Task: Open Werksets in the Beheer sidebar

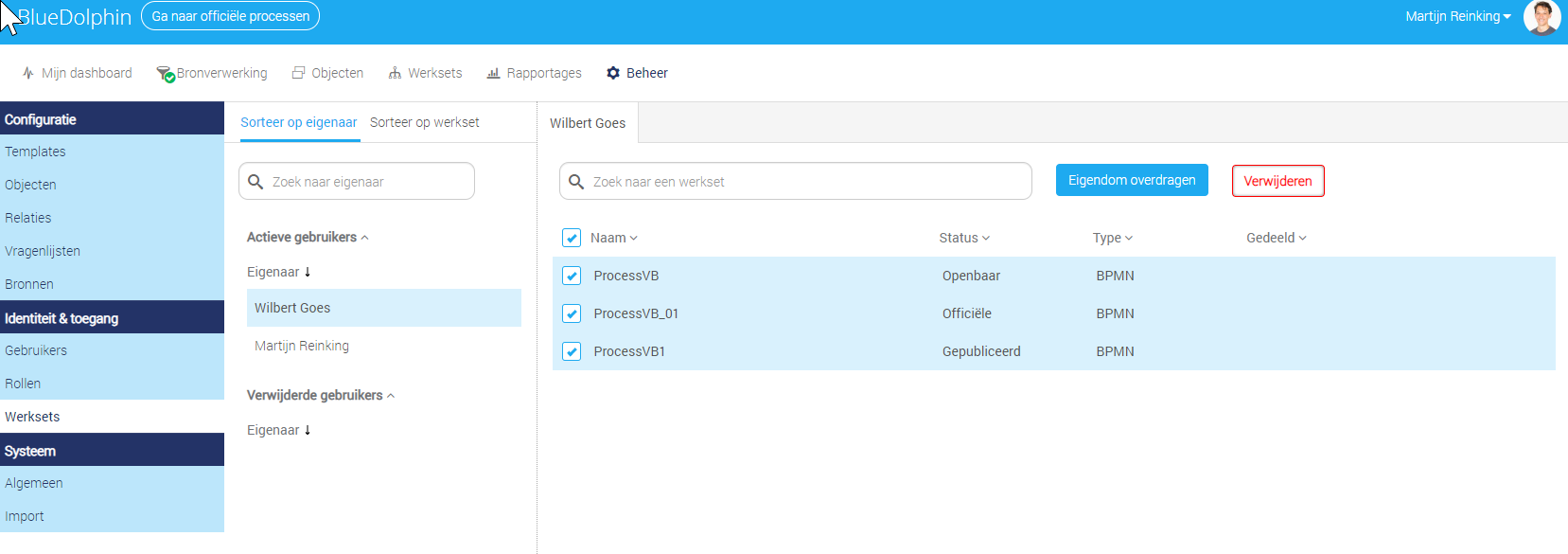Action: [x=112, y=417]
